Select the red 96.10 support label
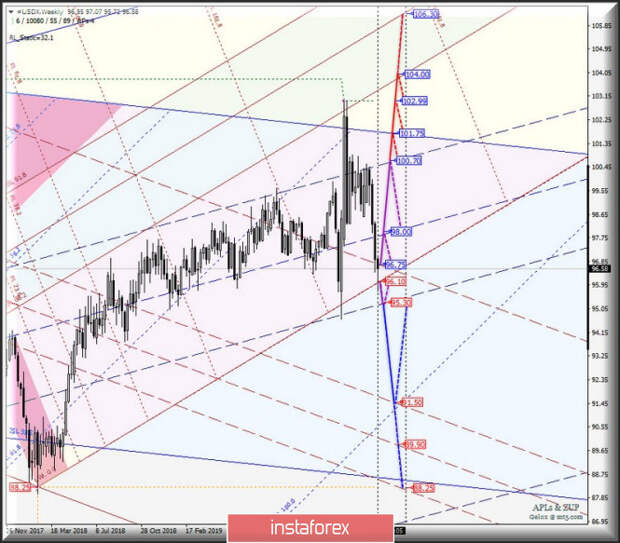This screenshot has width=620, height=543. pos(395,282)
